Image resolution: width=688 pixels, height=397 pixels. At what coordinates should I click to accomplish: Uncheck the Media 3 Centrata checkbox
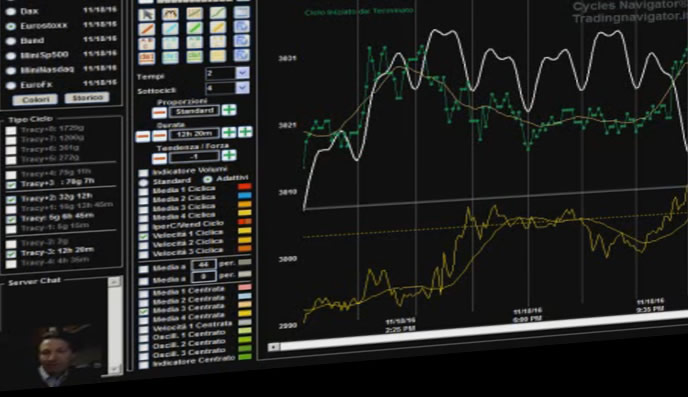[x=143, y=311]
